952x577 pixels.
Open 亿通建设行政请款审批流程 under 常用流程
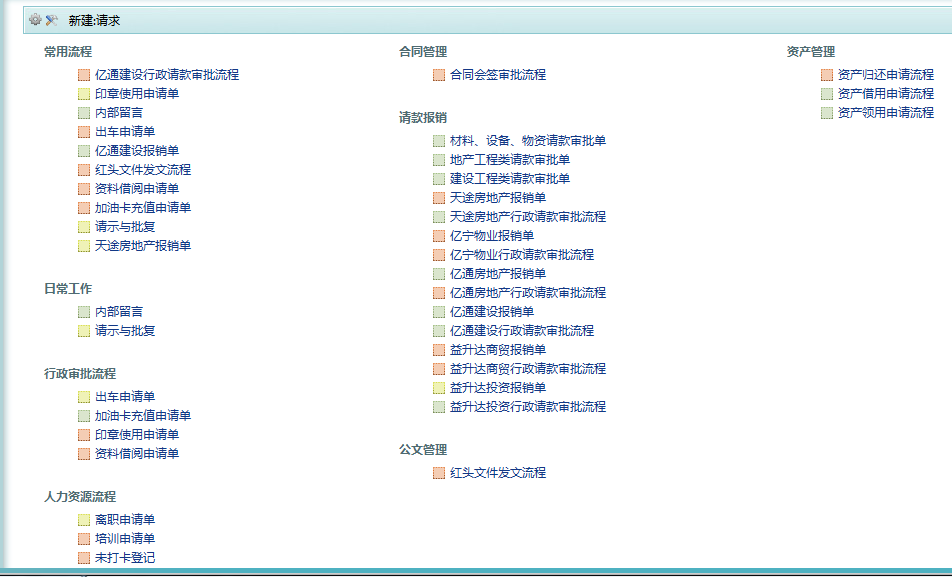[x=167, y=75]
